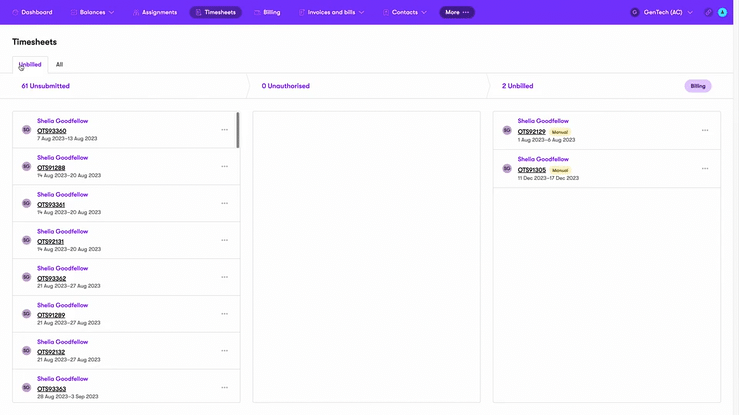The height and width of the screenshot is (415, 739).
Task: Open the Assignments page
Action: 155,12
